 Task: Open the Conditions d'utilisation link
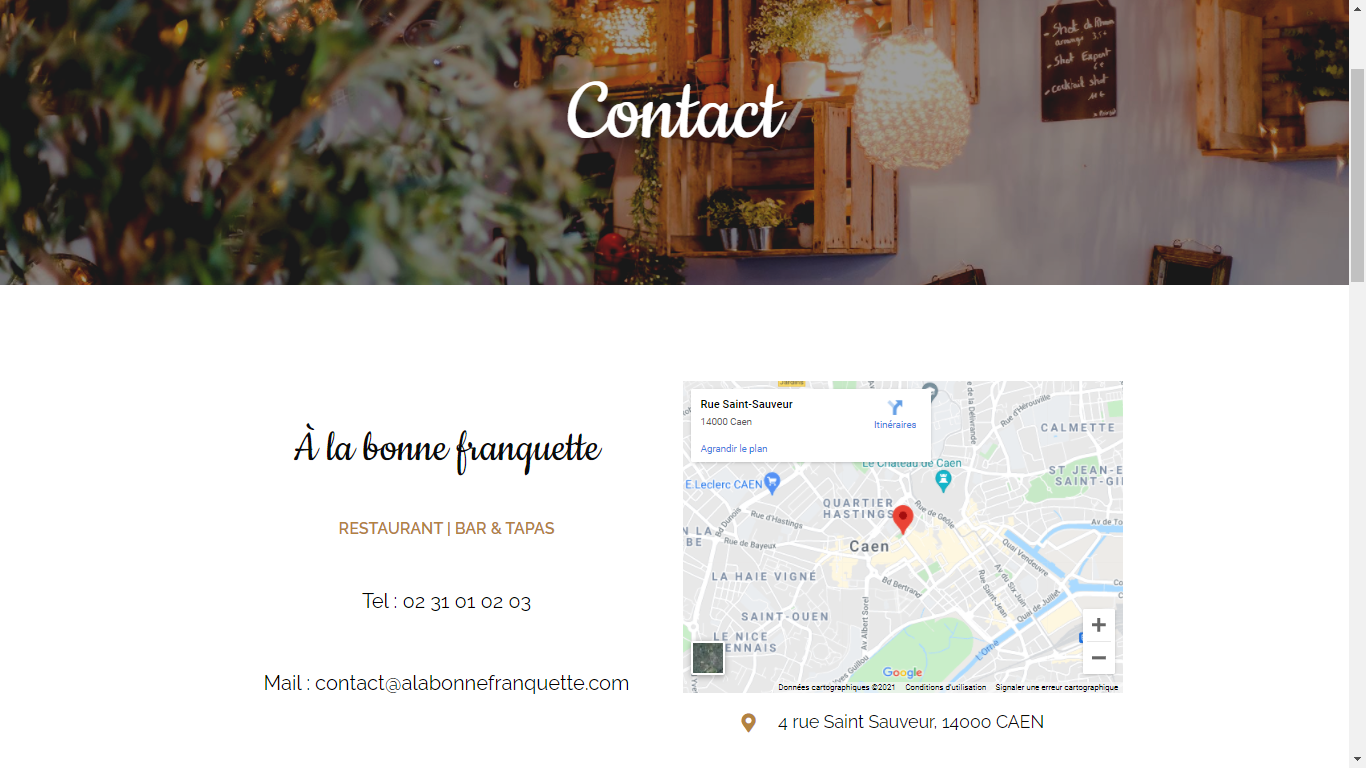click(x=946, y=687)
